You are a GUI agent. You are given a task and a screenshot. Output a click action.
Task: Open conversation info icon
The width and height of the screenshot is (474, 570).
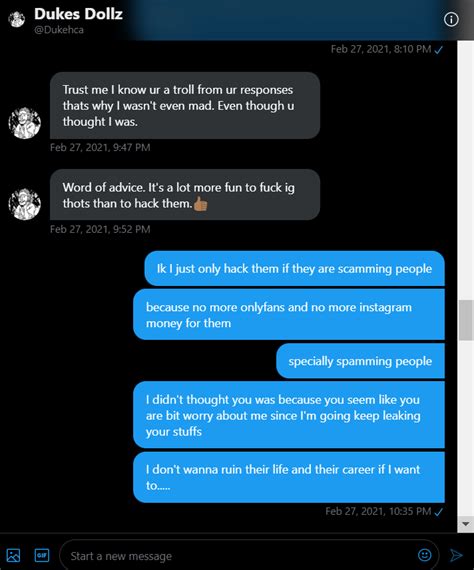coord(451,19)
